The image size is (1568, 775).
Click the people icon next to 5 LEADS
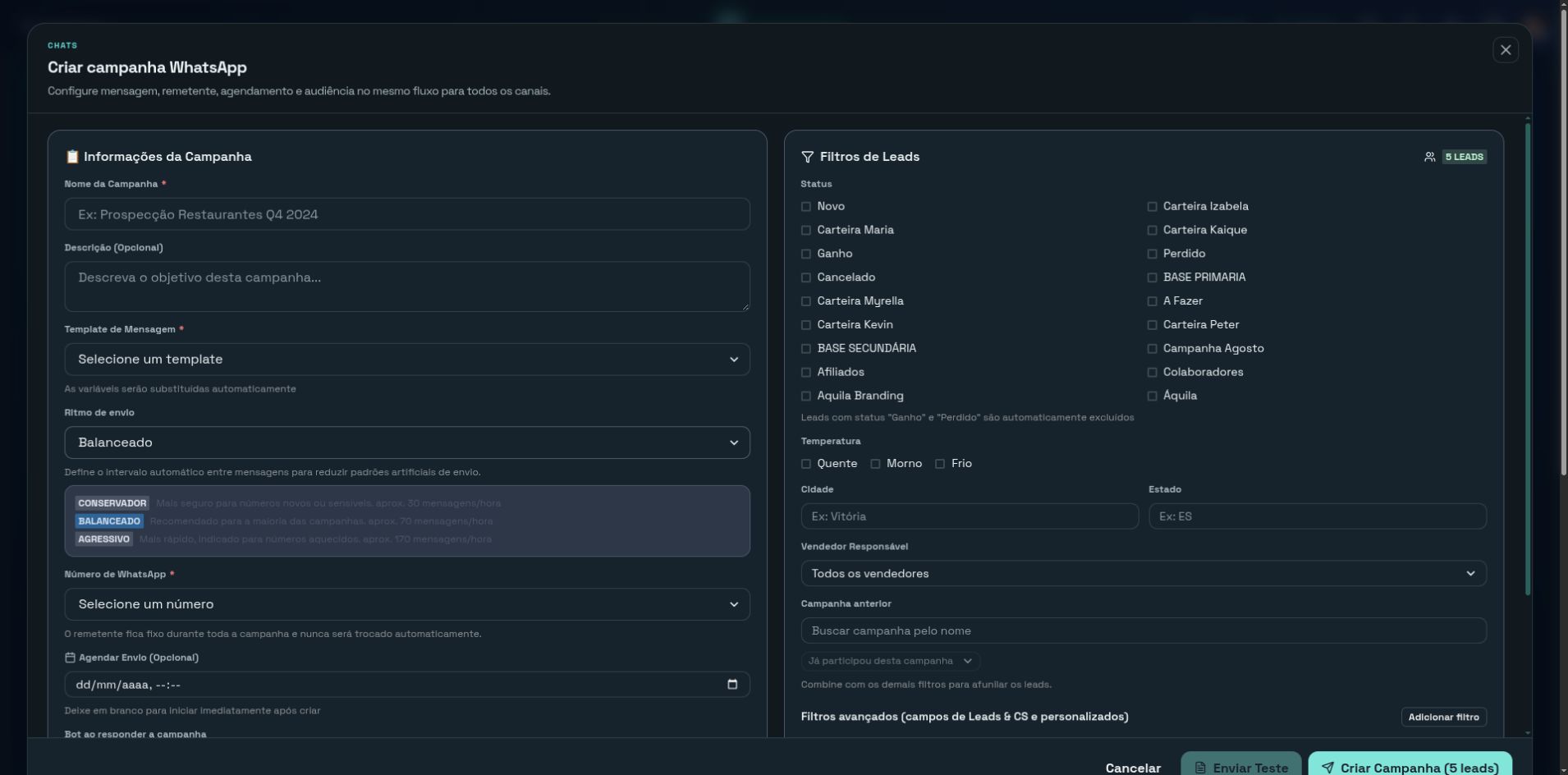tap(1429, 157)
